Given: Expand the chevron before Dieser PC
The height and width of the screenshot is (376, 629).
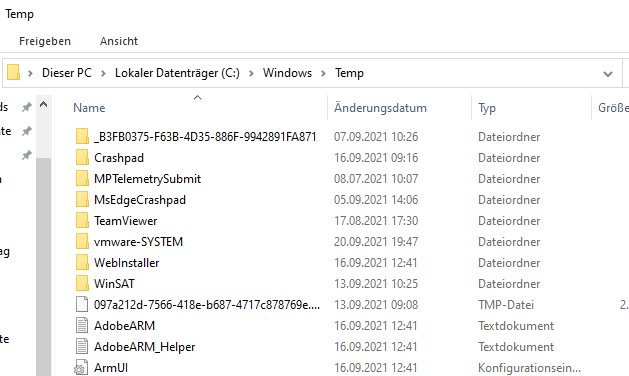Looking at the screenshot, I should click(x=30, y=73).
